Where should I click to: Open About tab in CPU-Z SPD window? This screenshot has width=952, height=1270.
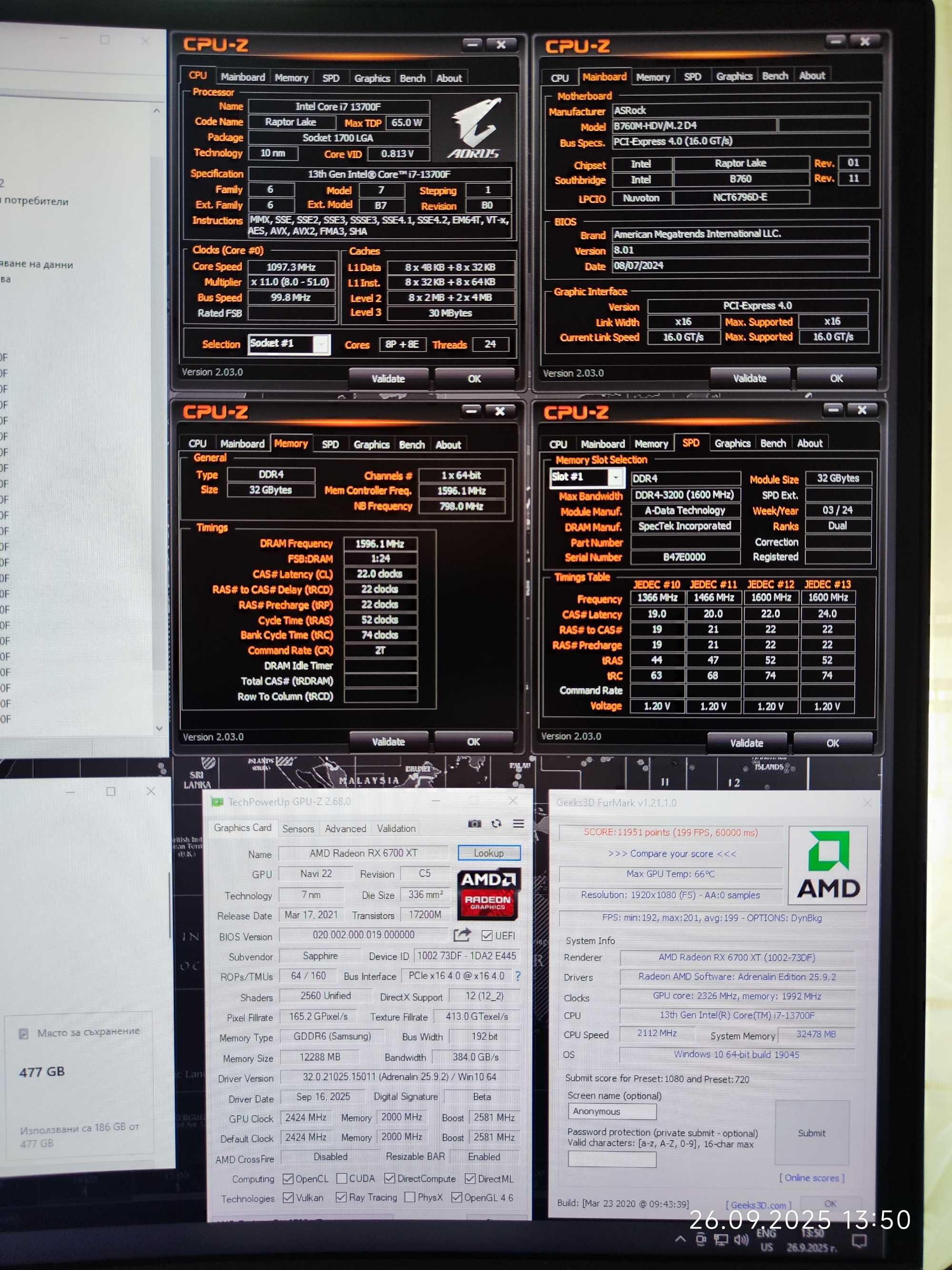pos(810,443)
